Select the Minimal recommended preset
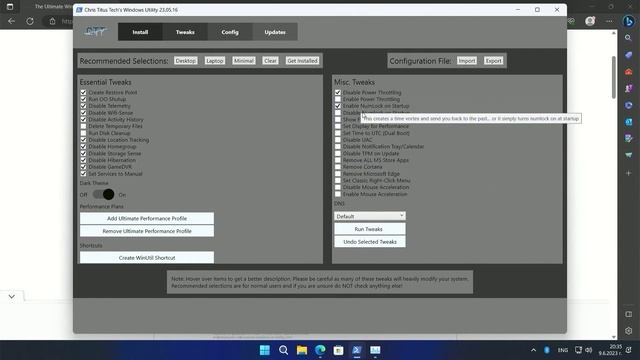Viewport: 640px width, 360px height. [x=244, y=60]
